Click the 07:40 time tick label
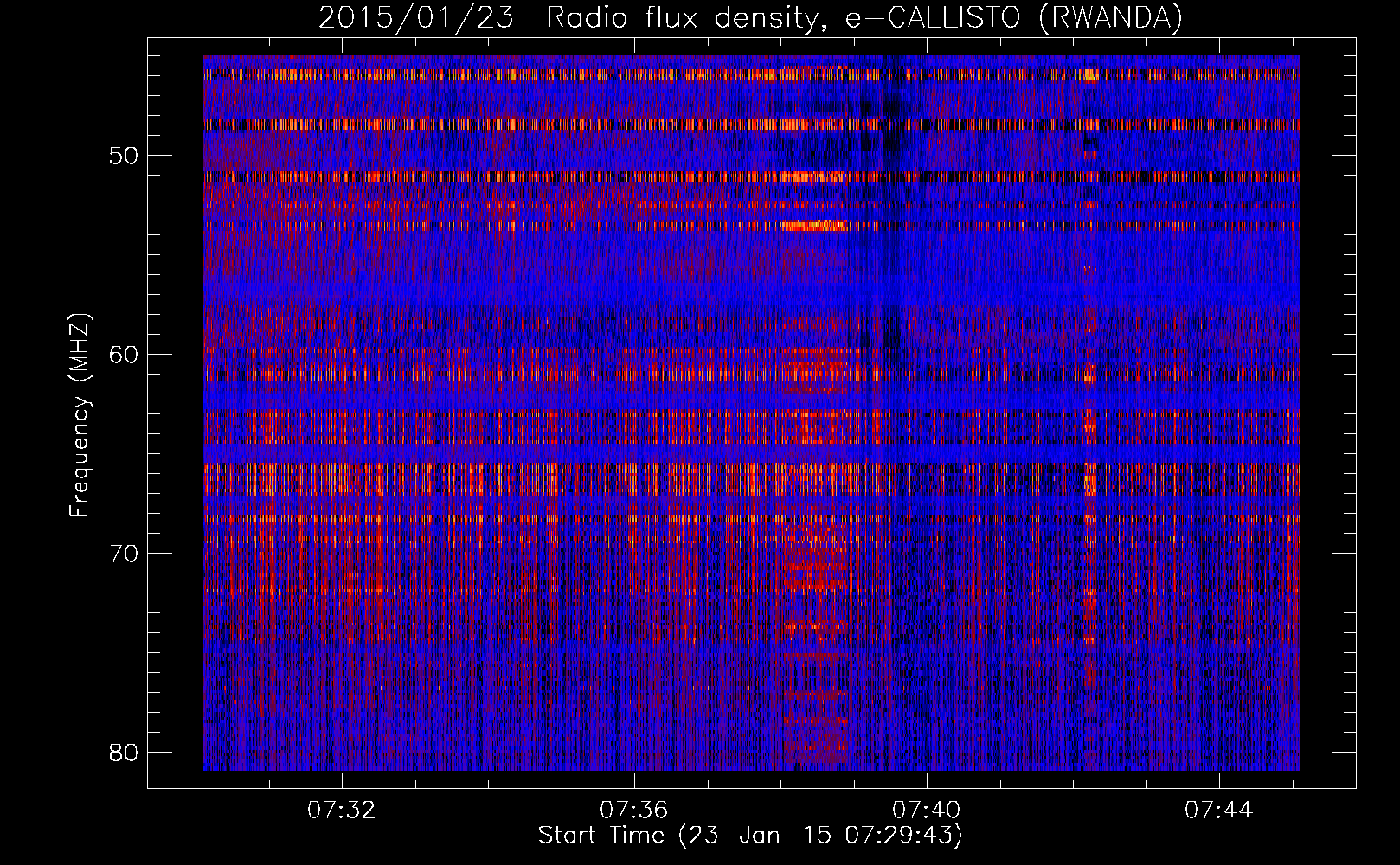The width and height of the screenshot is (1400, 865). tap(927, 811)
